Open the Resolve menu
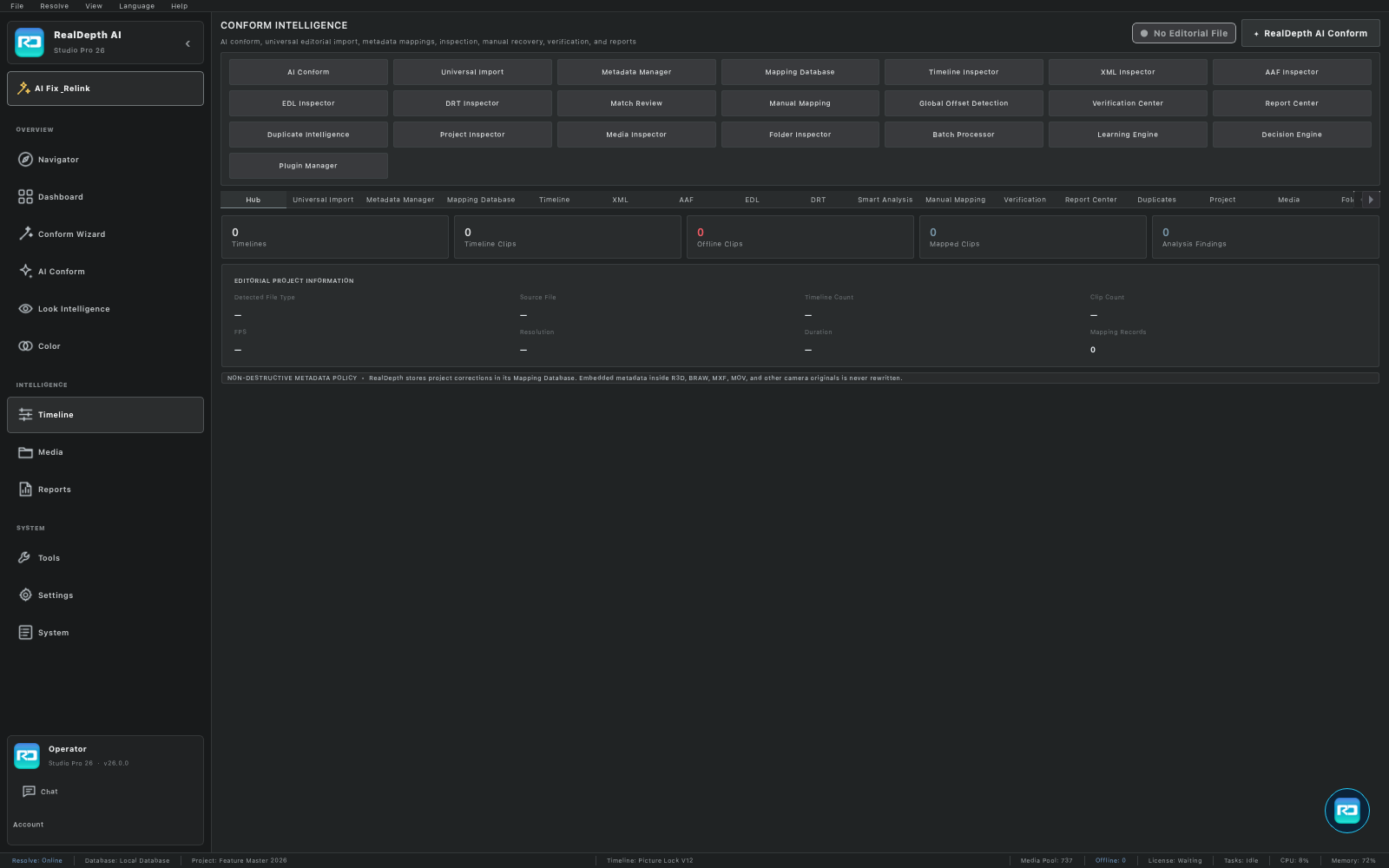The width and height of the screenshot is (1389, 868). click(x=55, y=6)
